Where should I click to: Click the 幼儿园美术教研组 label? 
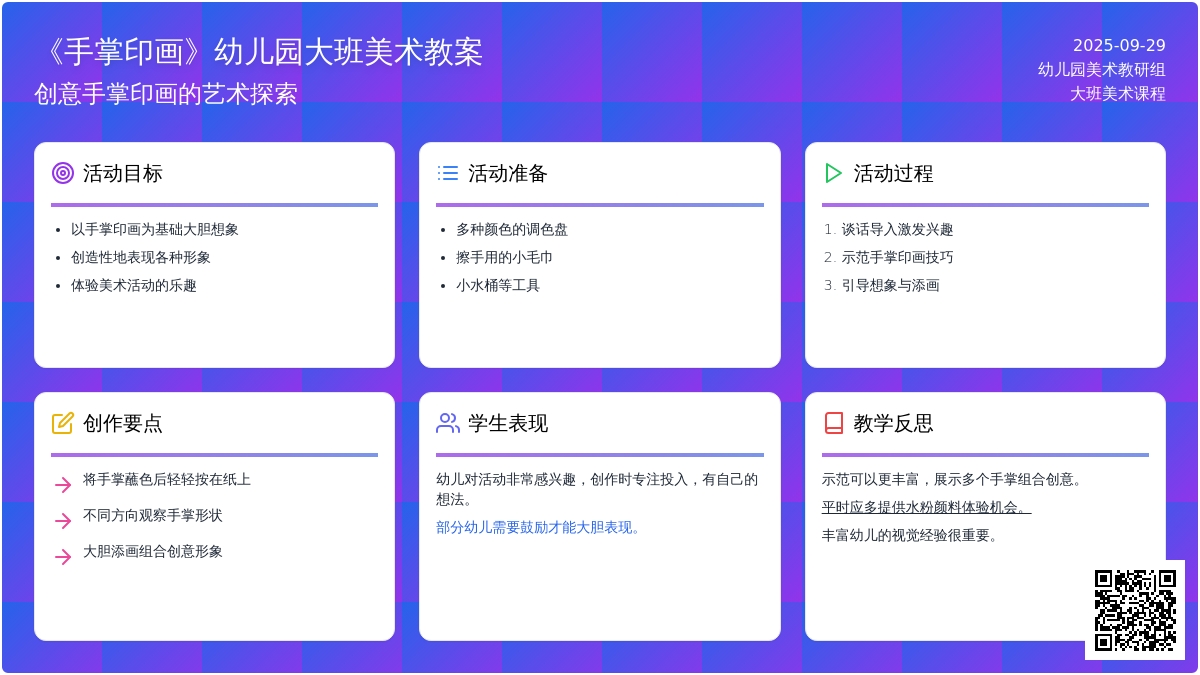tap(1101, 69)
